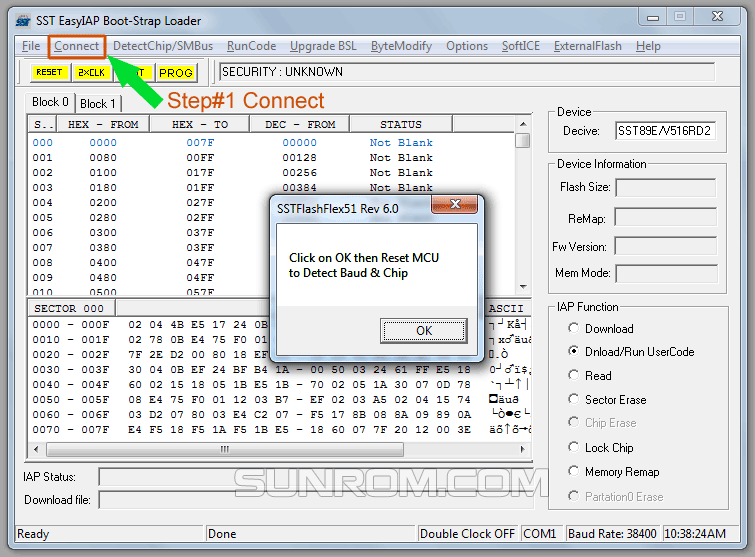This screenshot has width=755, height=557.
Task: Click the Fw Version field
Action: (665, 246)
